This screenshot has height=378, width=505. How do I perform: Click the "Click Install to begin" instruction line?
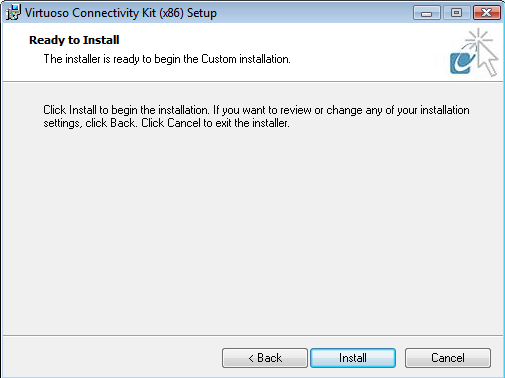click(x=256, y=110)
